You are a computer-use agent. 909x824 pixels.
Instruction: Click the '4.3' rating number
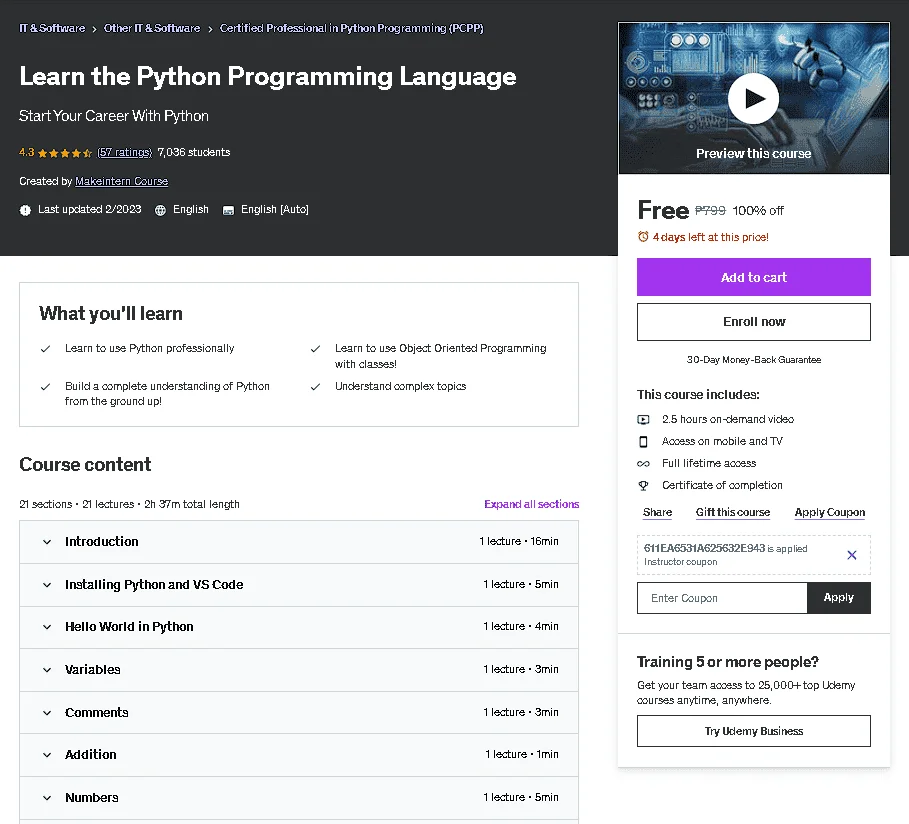[x=27, y=153]
